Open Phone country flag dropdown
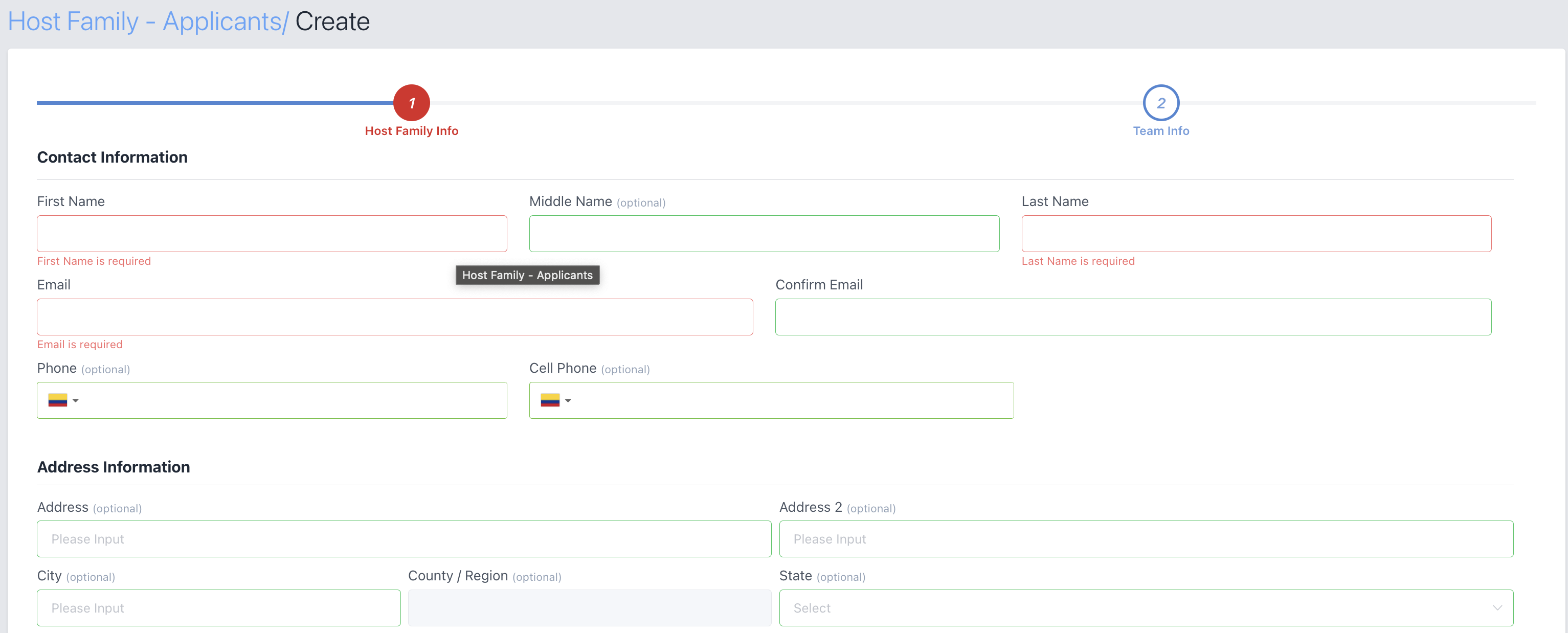The image size is (1568, 633). (63, 400)
